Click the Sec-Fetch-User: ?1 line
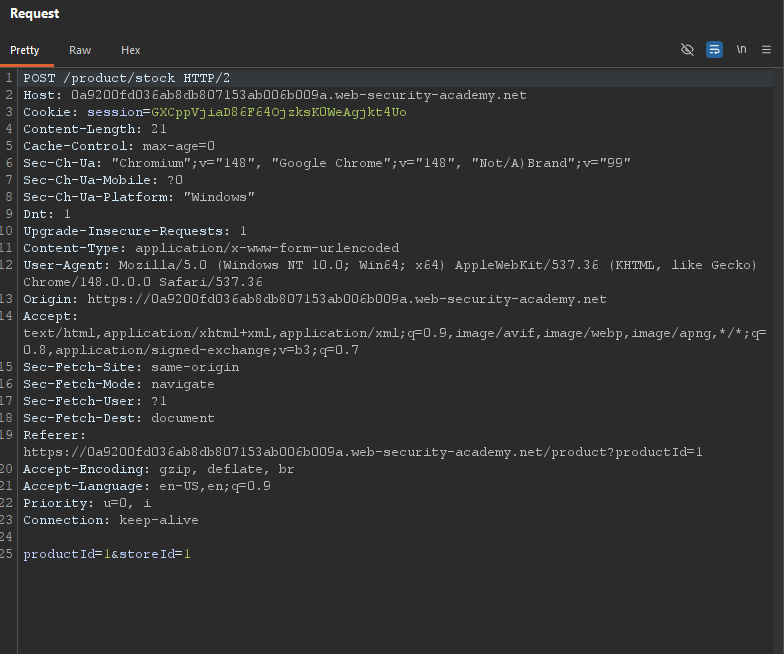784x654 pixels. (95, 401)
